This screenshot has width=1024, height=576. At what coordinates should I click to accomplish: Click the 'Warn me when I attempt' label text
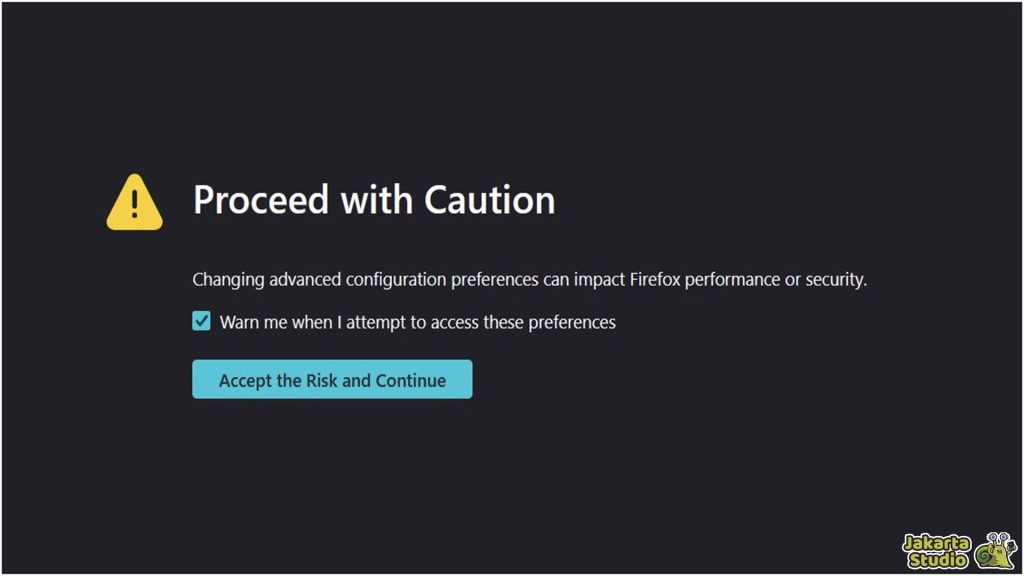[x=417, y=322]
